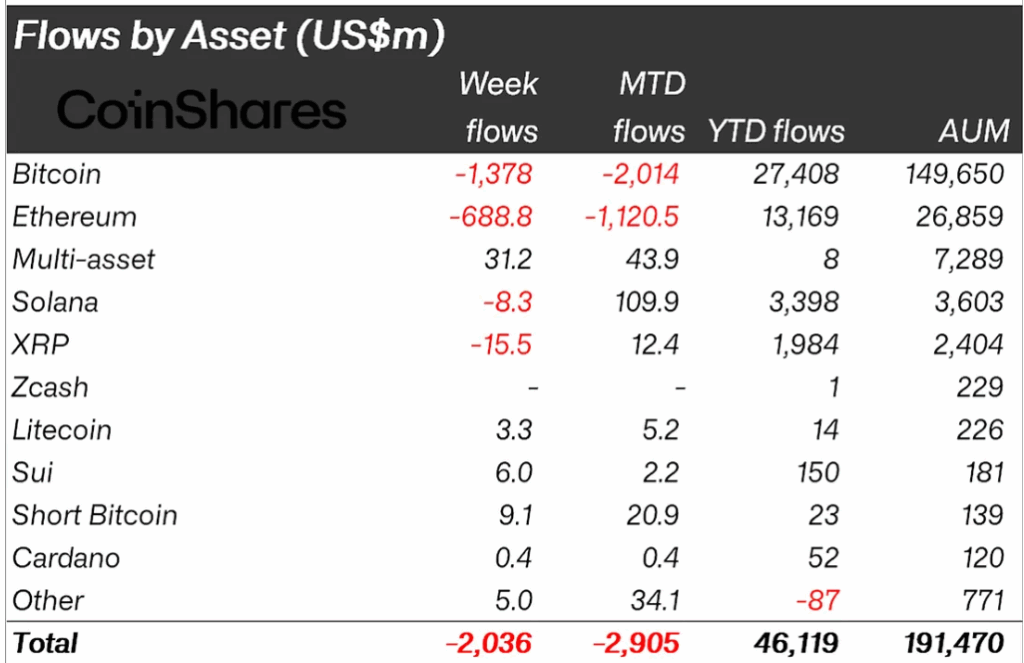Select the Week flows column header
Screen dimensions: 1024x663
[498, 107]
